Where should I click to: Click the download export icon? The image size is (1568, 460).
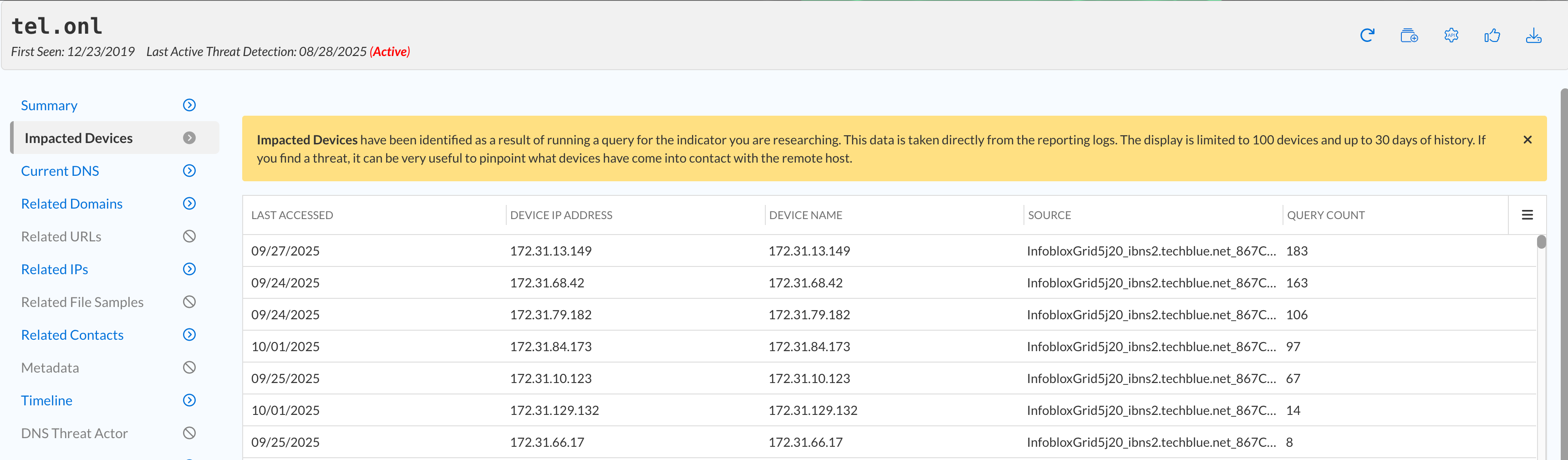point(1533,36)
